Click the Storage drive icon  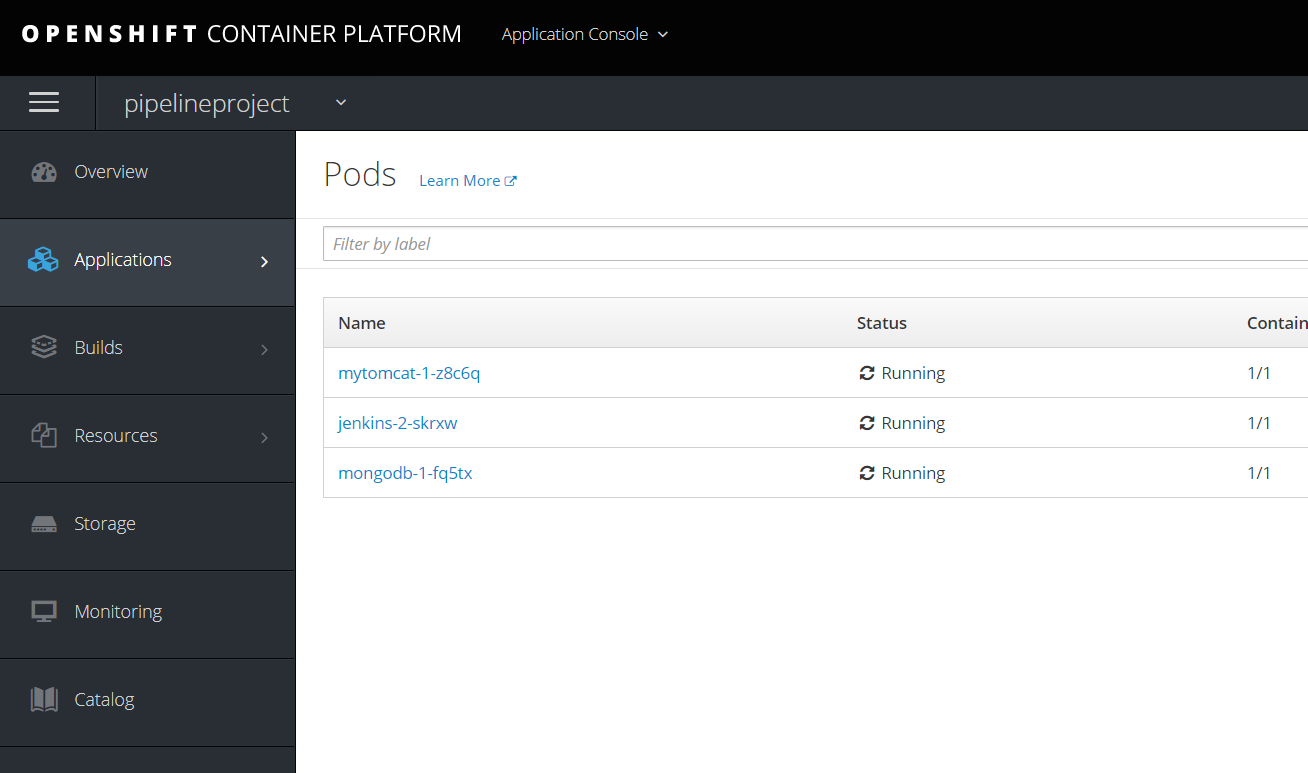[44, 524]
